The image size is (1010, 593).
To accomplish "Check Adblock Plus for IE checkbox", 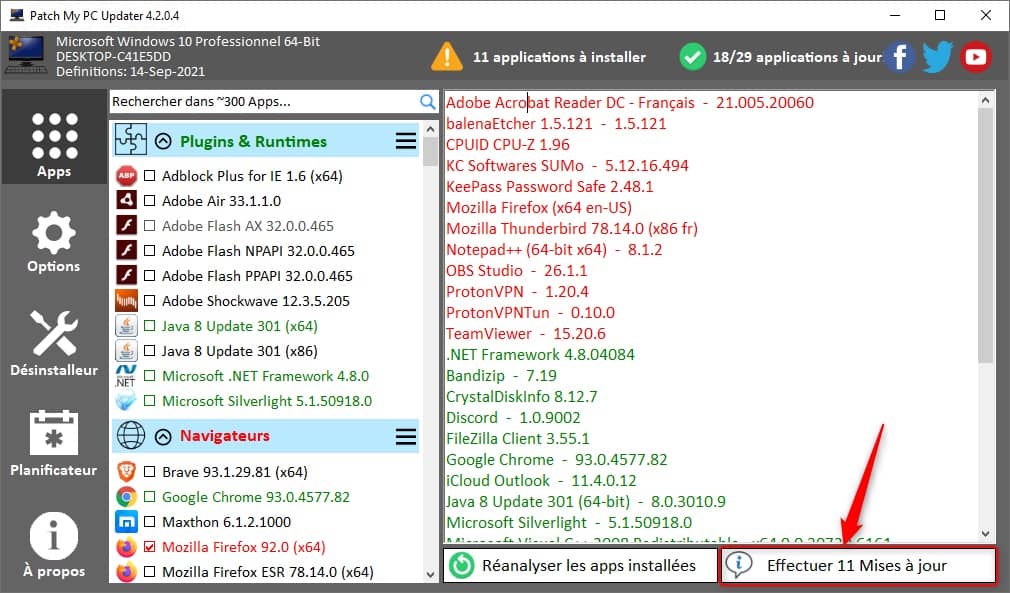I will coord(149,176).
